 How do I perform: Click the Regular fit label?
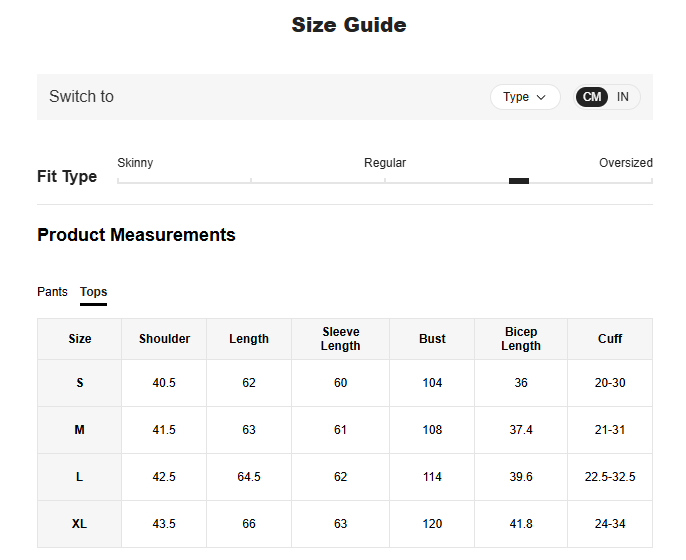tap(385, 163)
